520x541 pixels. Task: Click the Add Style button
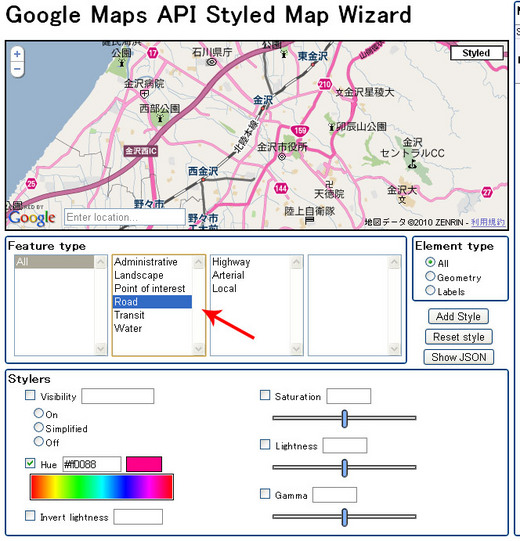pyautogui.click(x=458, y=316)
